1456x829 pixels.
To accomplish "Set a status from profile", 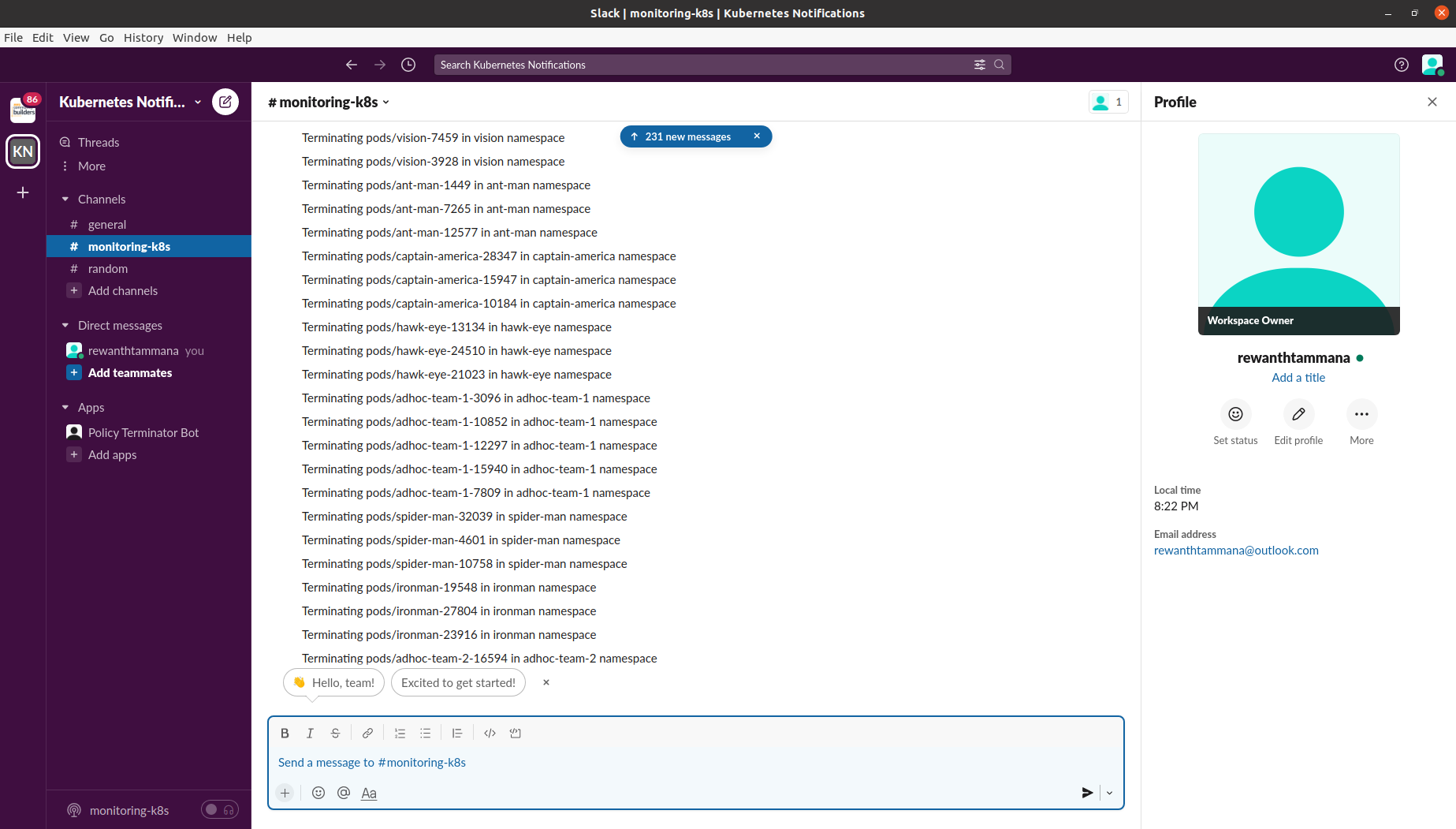I will coord(1235,414).
